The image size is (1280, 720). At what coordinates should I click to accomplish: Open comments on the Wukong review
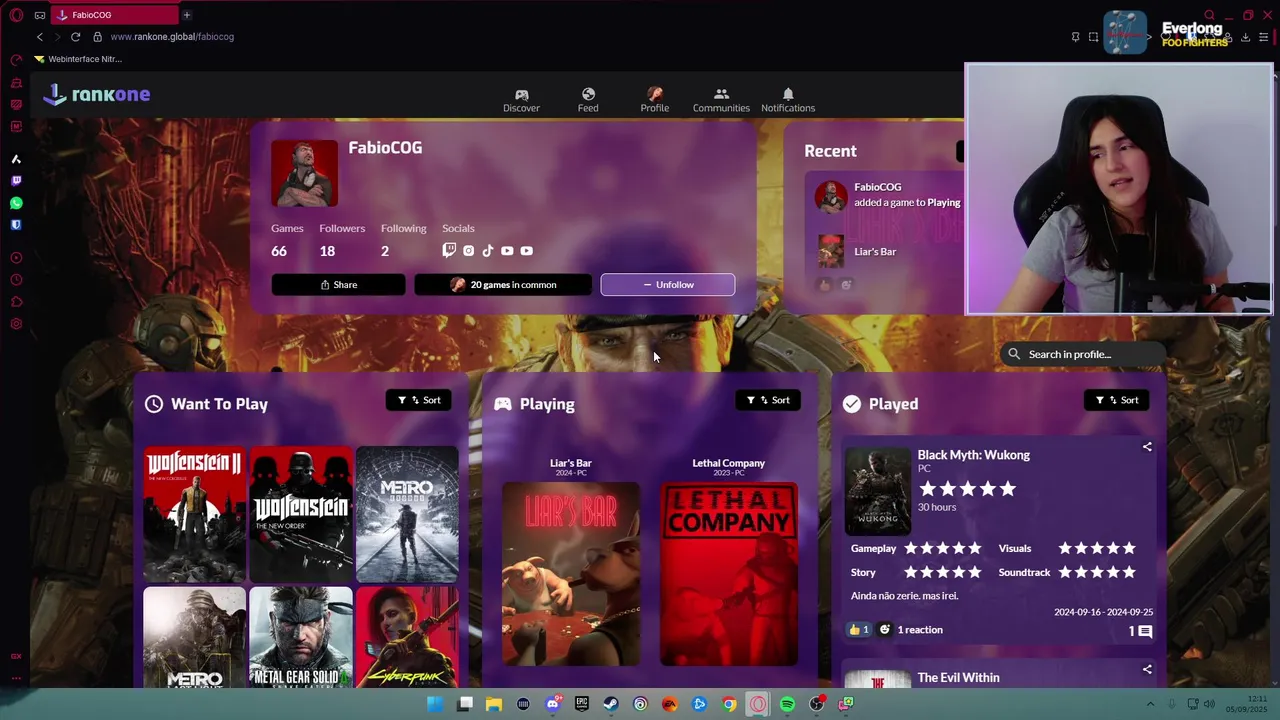1141,631
